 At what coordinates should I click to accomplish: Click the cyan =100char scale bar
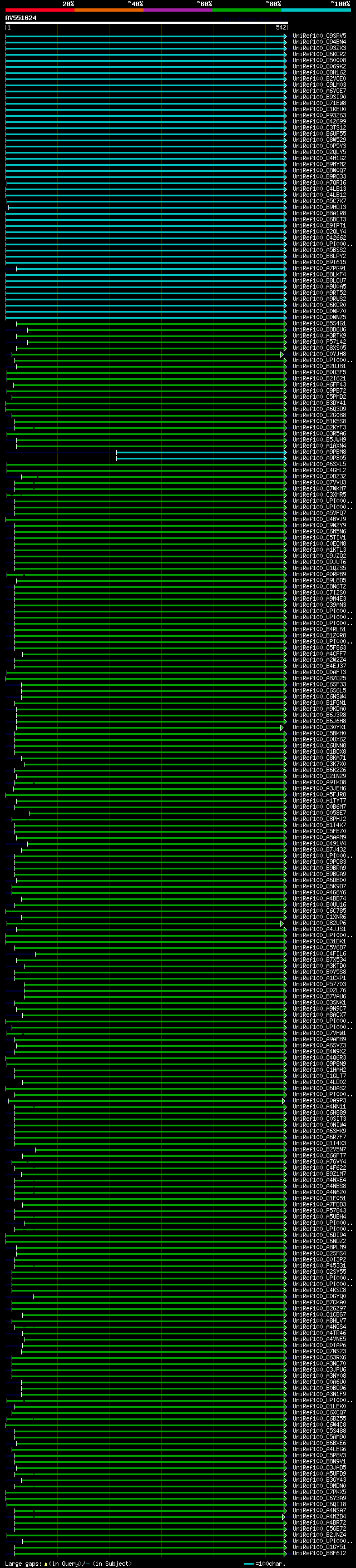[248, 1564]
